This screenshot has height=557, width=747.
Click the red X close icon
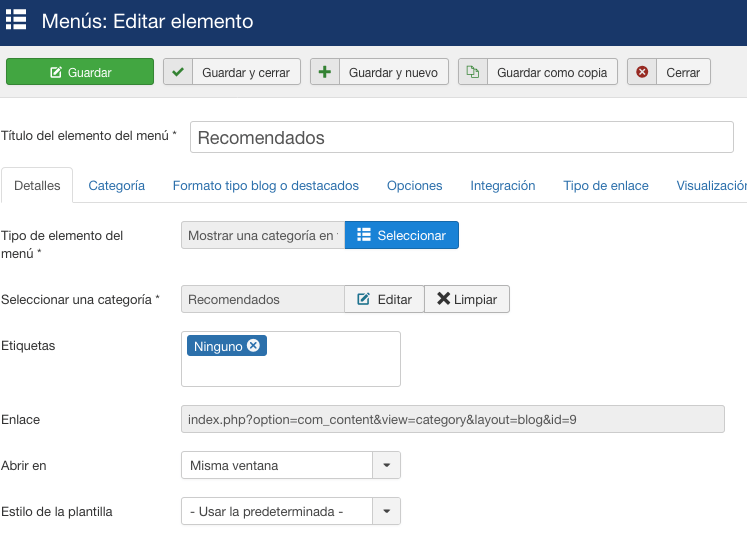click(642, 72)
